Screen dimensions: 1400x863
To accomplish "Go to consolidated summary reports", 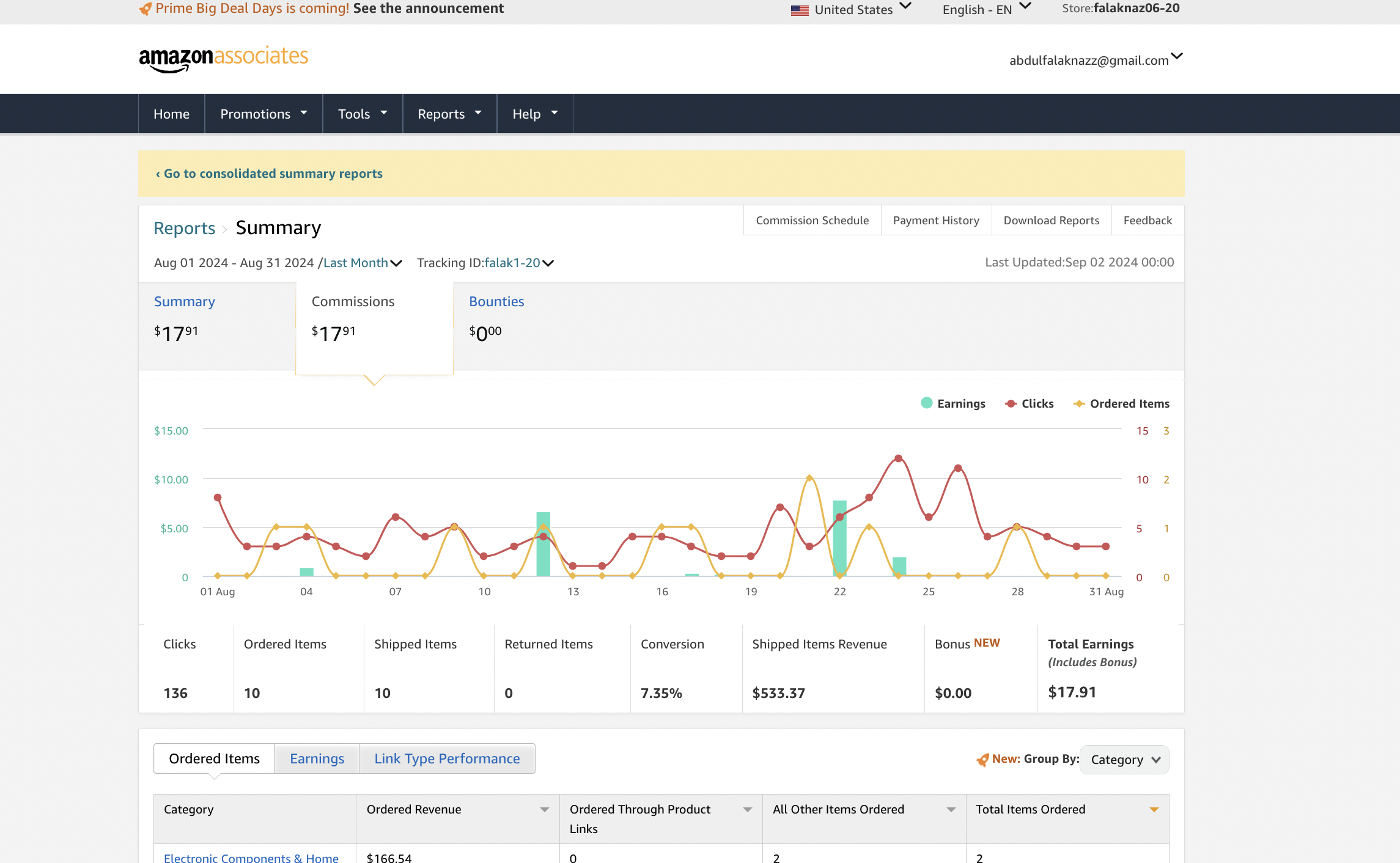I will [x=269, y=174].
